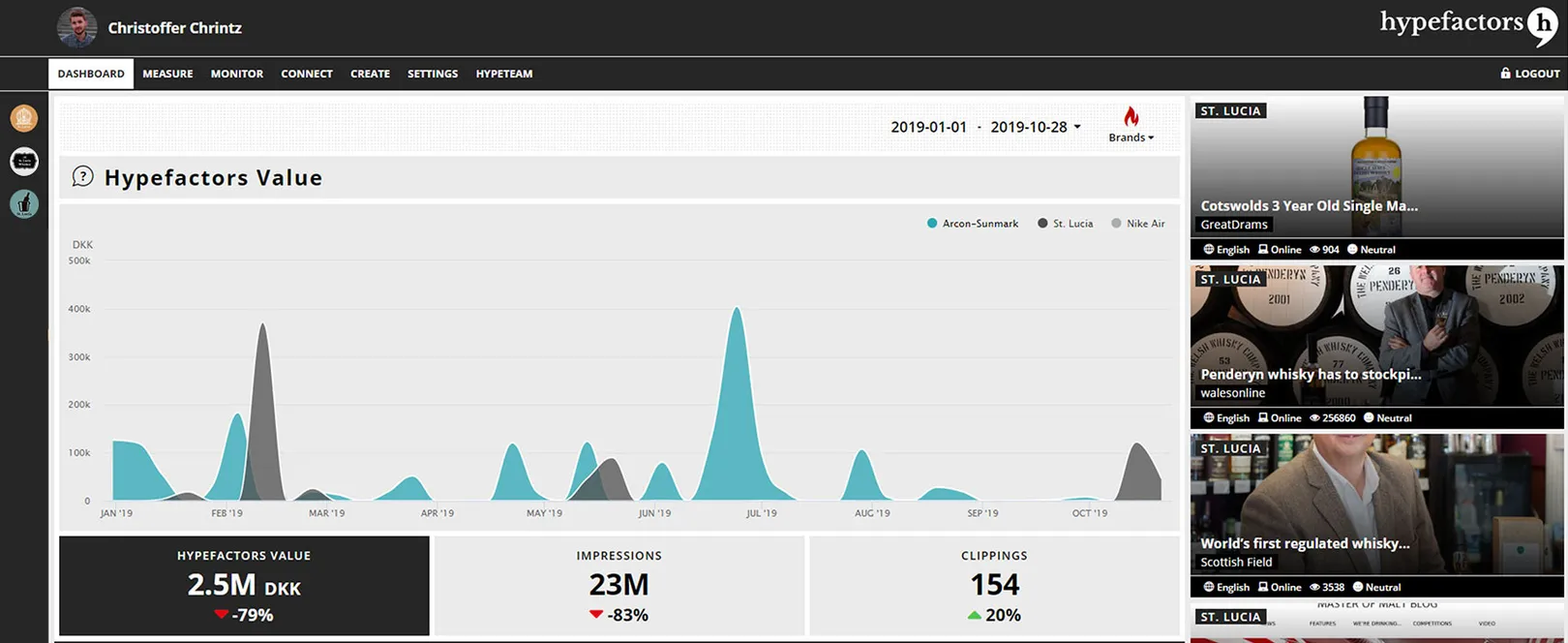This screenshot has height=643, width=1568.
Task: Open the Settings menu
Action: click(x=433, y=74)
